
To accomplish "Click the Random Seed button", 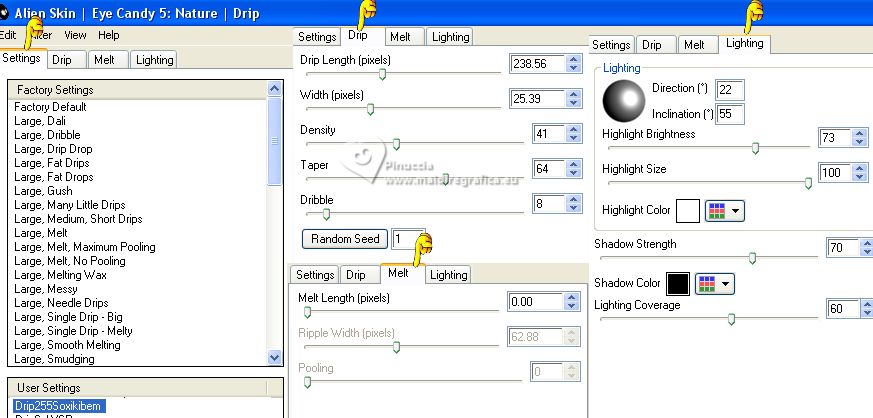I will (x=345, y=239).
